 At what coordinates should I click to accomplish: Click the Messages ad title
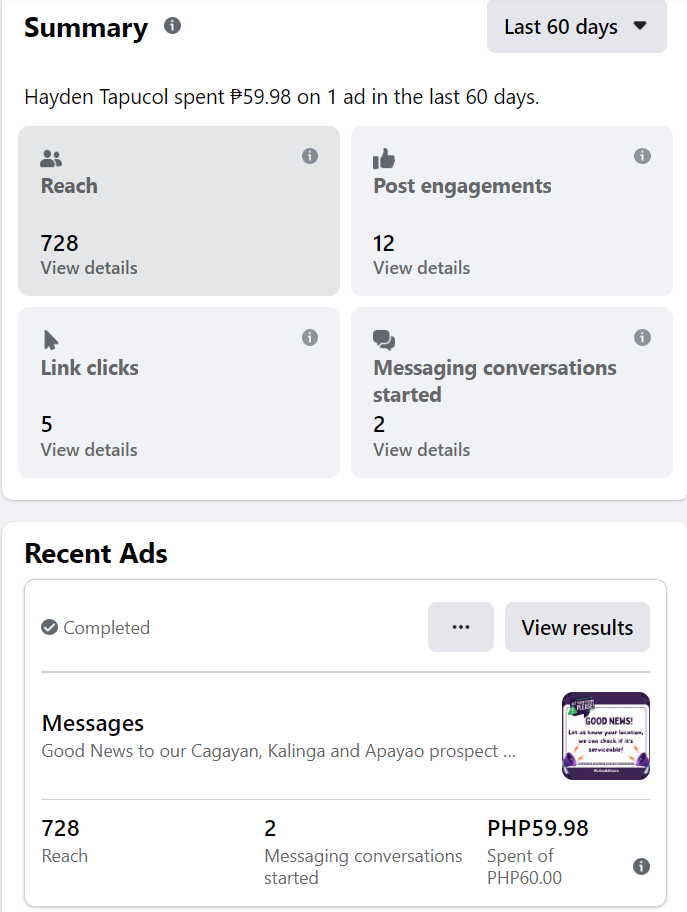93,723
